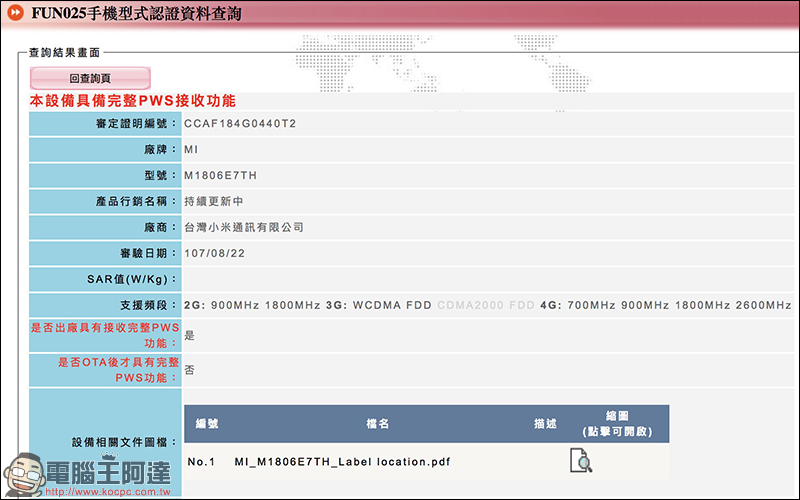Image resolution: width=800 pixels, height=500 pixels.
Task: Click the 設備相關文件圖檔 label
Action: click(x=124, y=442)
